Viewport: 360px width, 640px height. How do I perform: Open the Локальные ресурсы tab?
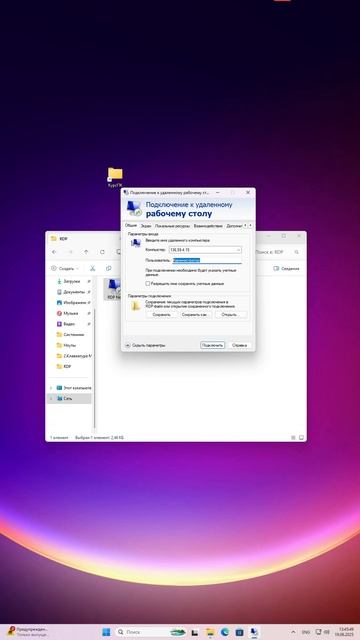172,226
